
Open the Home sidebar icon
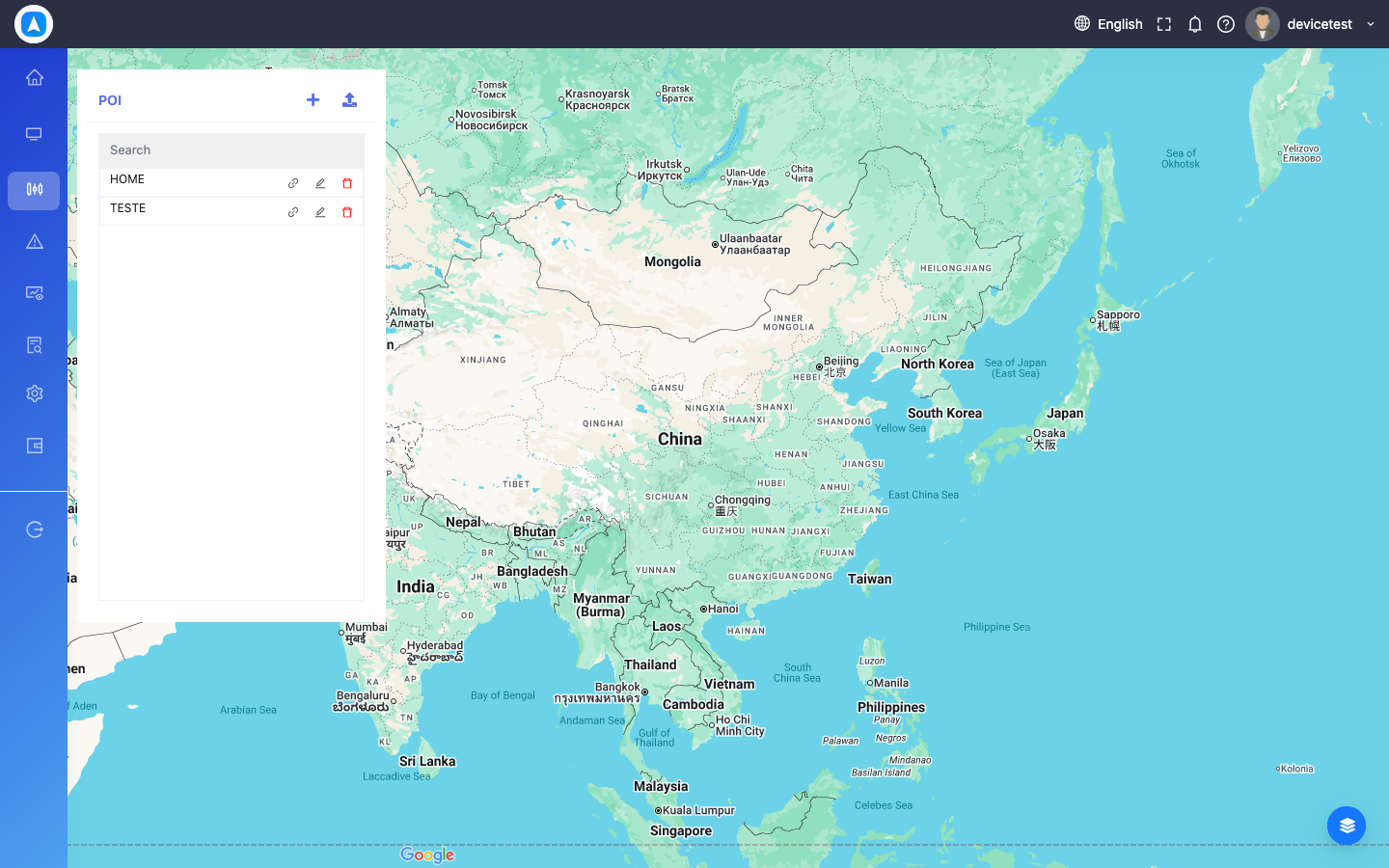click(x=35, y=77)
